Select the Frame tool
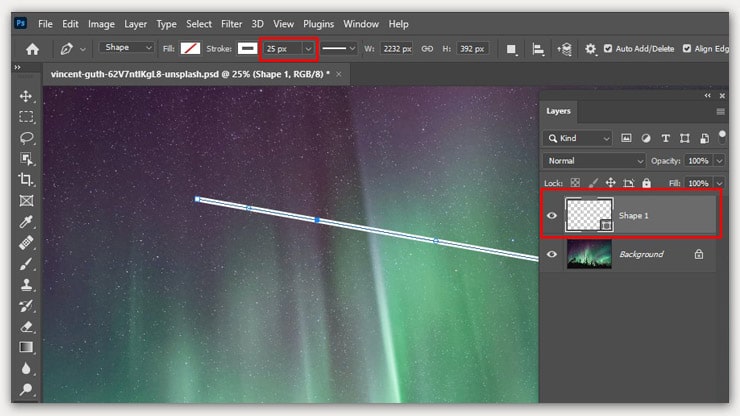Image resolution: width=740 pixels, height=416 pixels. tap(26, 201)
